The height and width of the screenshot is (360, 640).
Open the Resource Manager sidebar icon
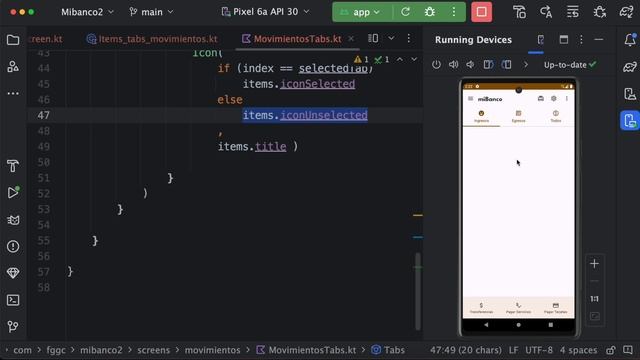[13, 66]
